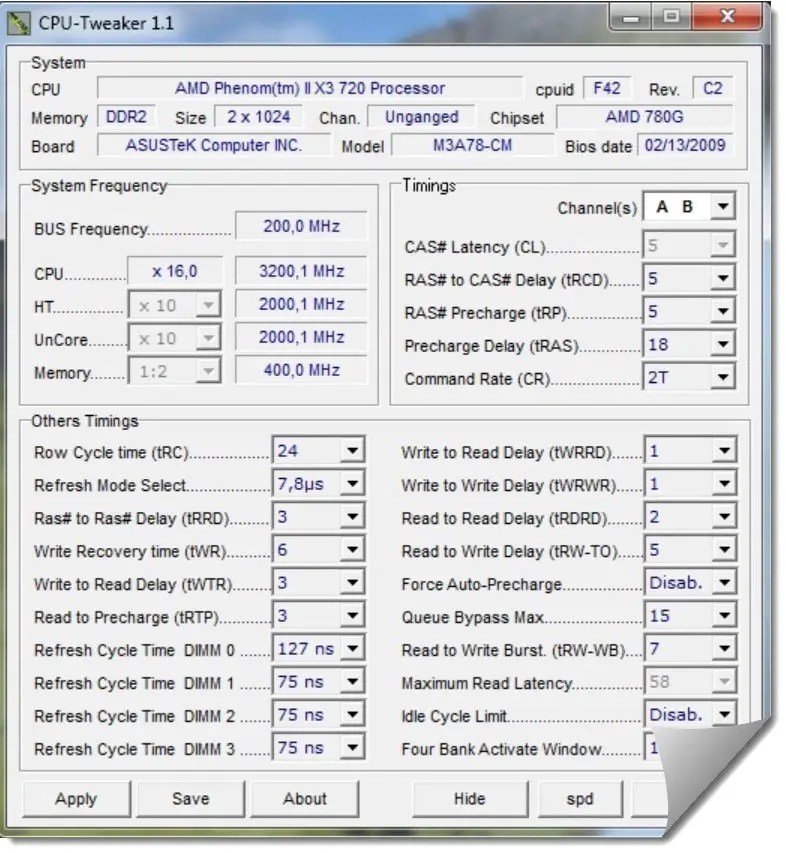Click the spd button
Image resolution: width=786 pixels, height=853 pixels.
(x=580, y=799)
